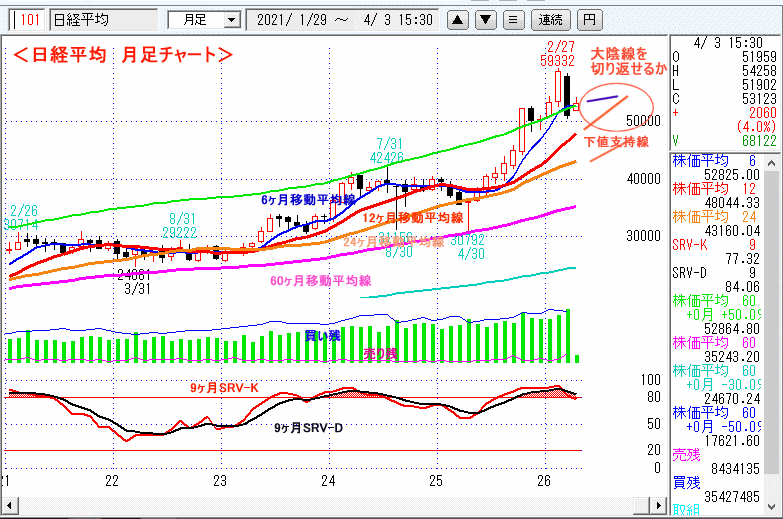Click the side panel scrollbar up arrow
The width and height of the screenshot is (783, 519).
772,163
